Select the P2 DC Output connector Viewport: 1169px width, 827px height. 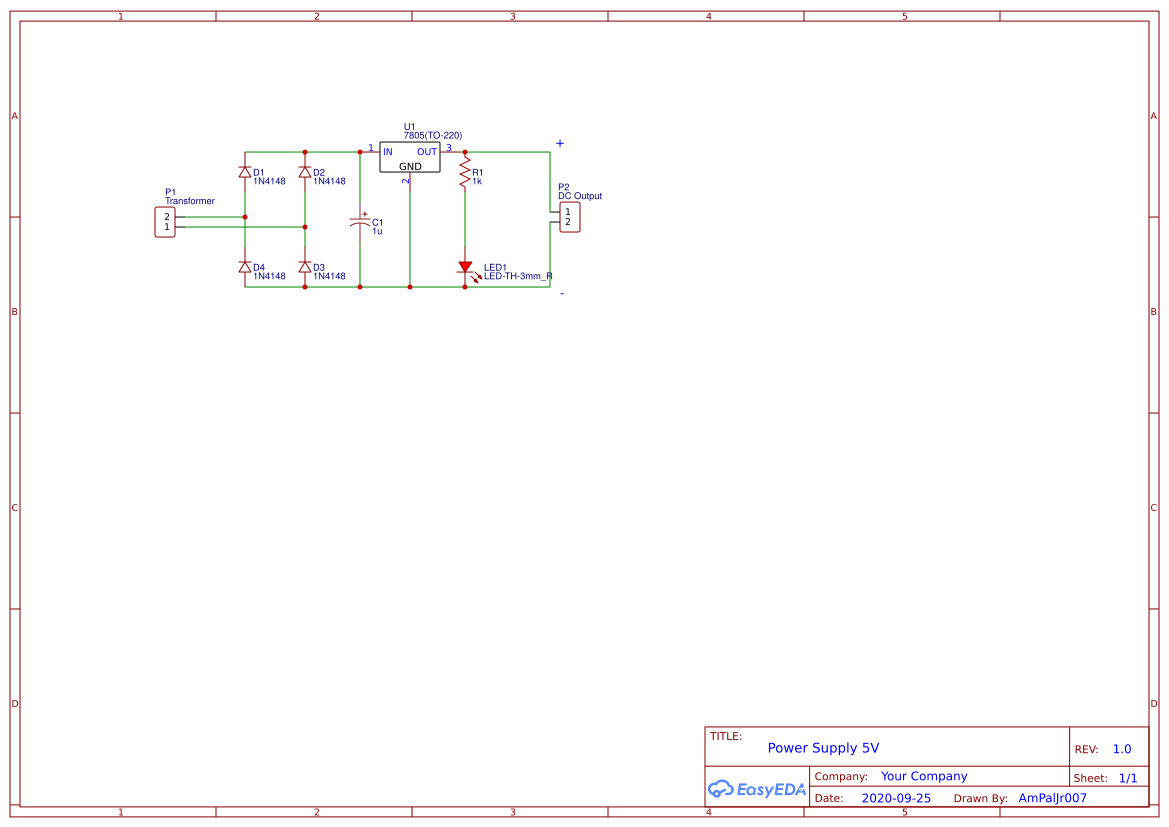pyautogui.click(x=568, y=216)
